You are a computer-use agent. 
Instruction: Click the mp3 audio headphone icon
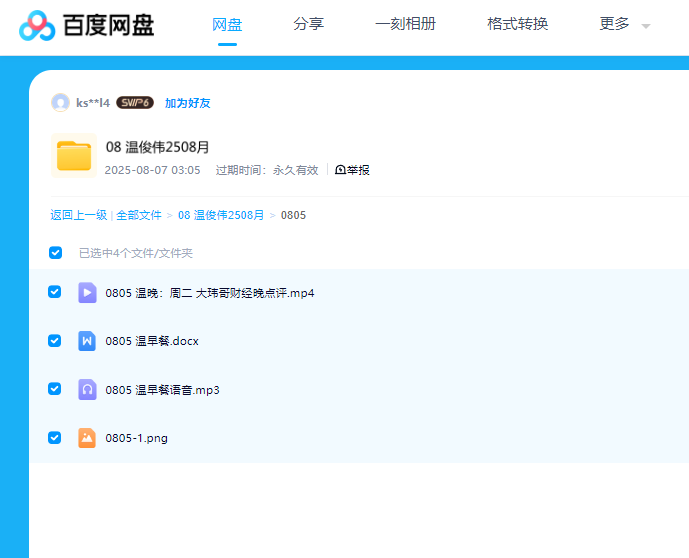click(87, 389)
